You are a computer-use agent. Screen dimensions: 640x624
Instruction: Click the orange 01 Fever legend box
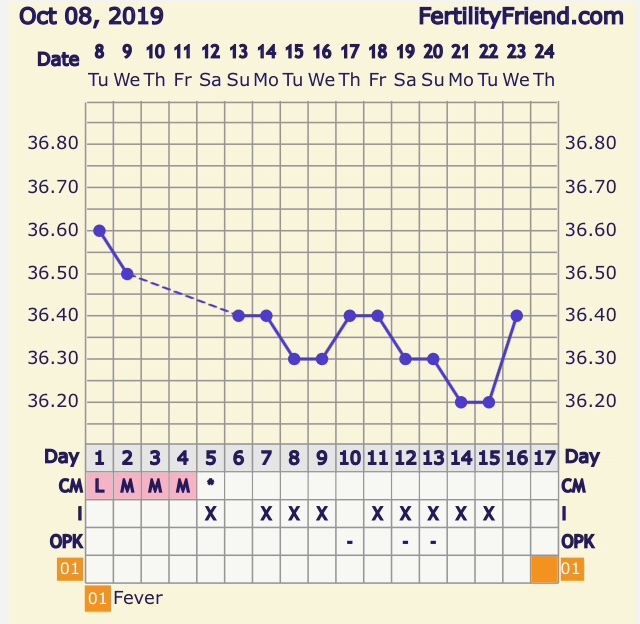98,599
